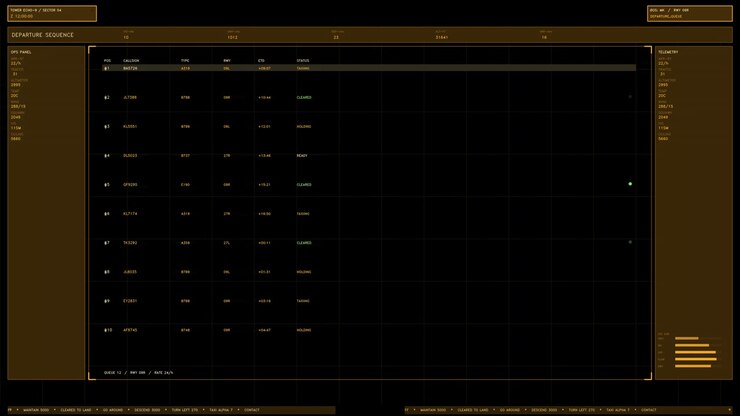Click the CLEARED status in row 5
Screen dimensions: 740x416
304,185
